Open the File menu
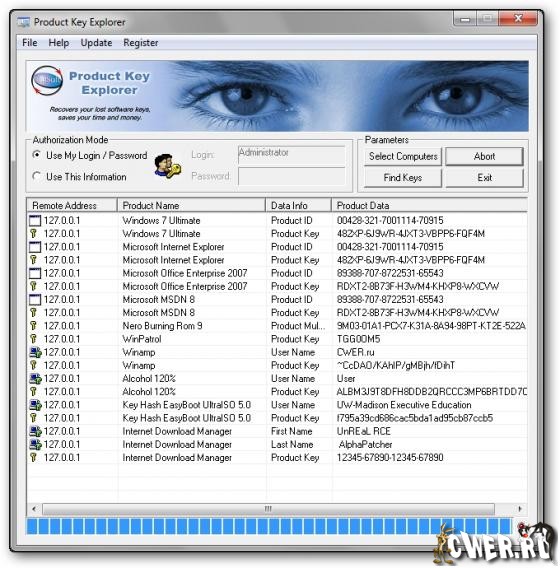Screen dimensions: 560x568 coord(30,43)
